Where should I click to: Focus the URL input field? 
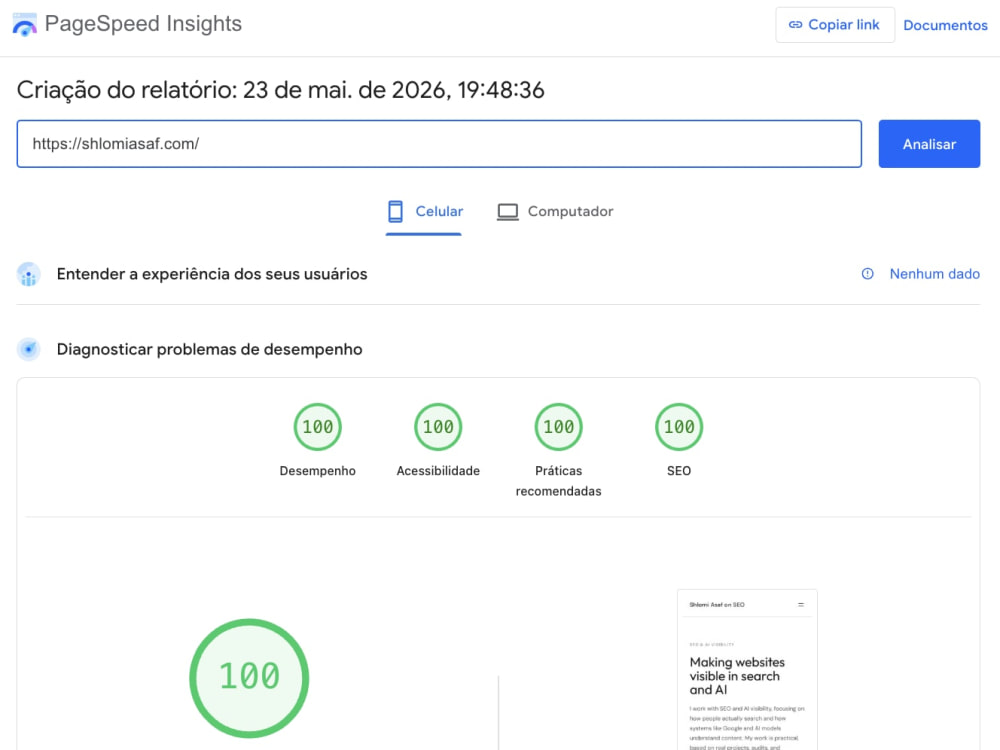[x=439, y=143]
